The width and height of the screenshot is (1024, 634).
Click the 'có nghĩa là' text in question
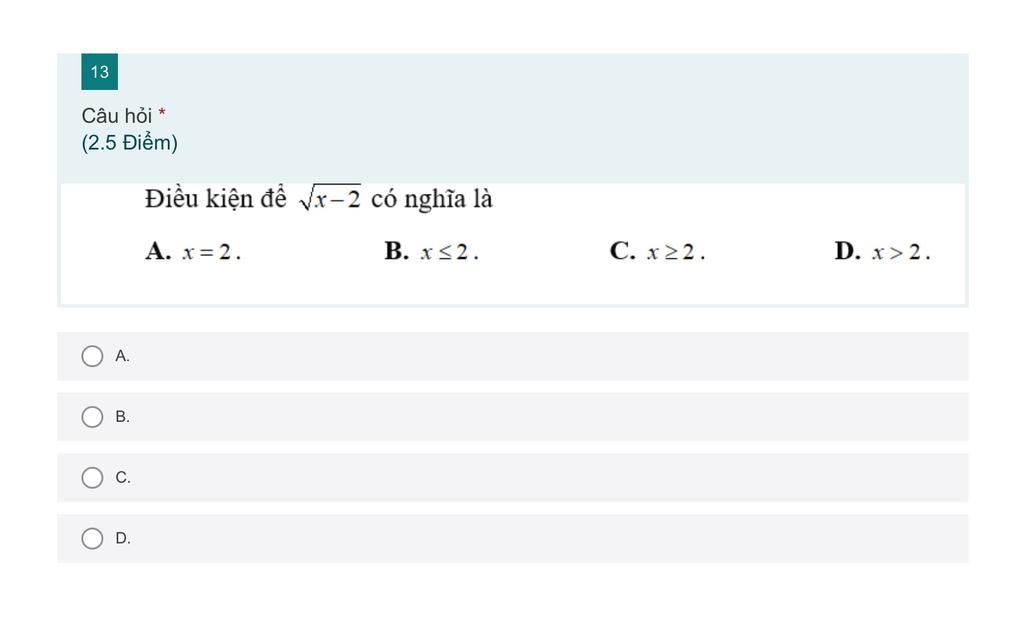[x=432, y=199]
